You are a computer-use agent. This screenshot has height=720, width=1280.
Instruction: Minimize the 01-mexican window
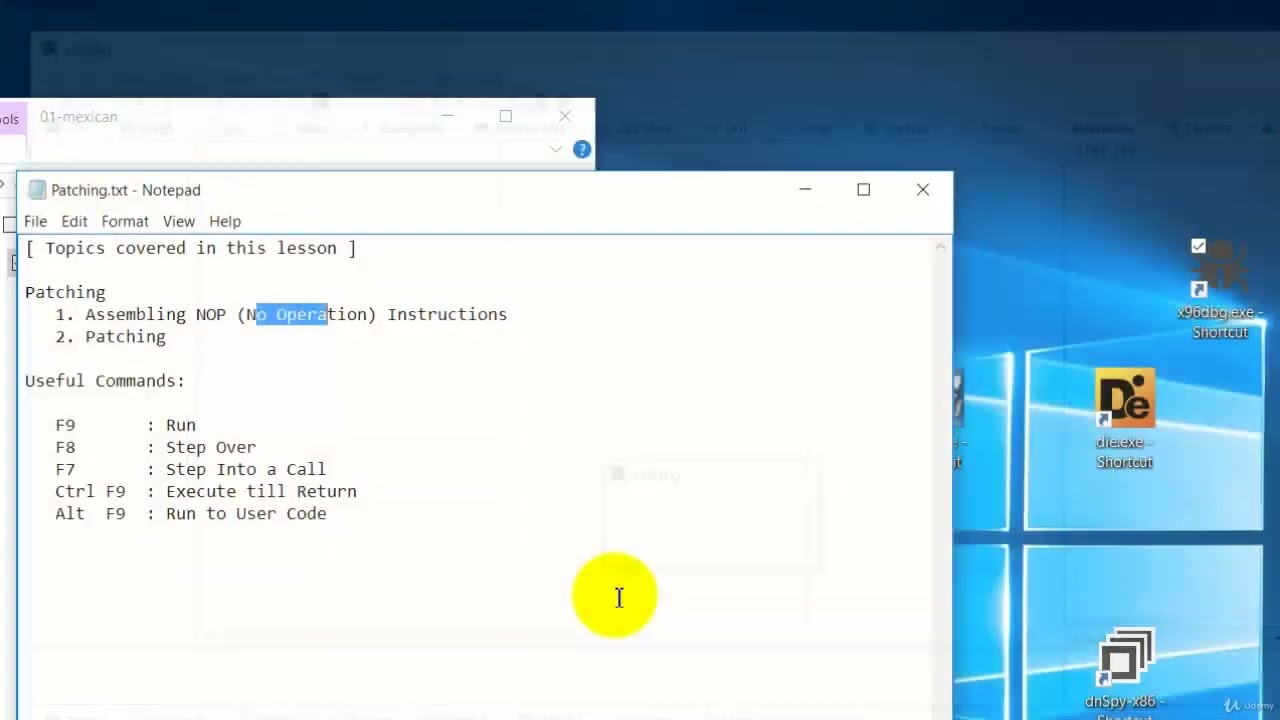tap(447, 117)
